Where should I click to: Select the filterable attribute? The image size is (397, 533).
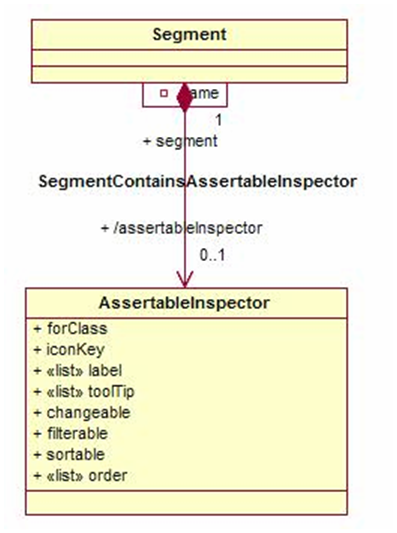(71, 434)
